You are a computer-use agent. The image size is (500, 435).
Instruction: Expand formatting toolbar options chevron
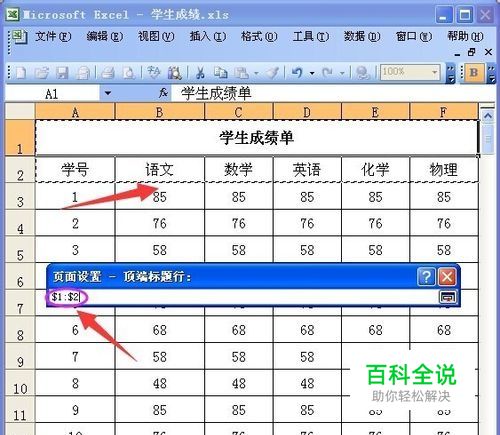pos(492,73)
